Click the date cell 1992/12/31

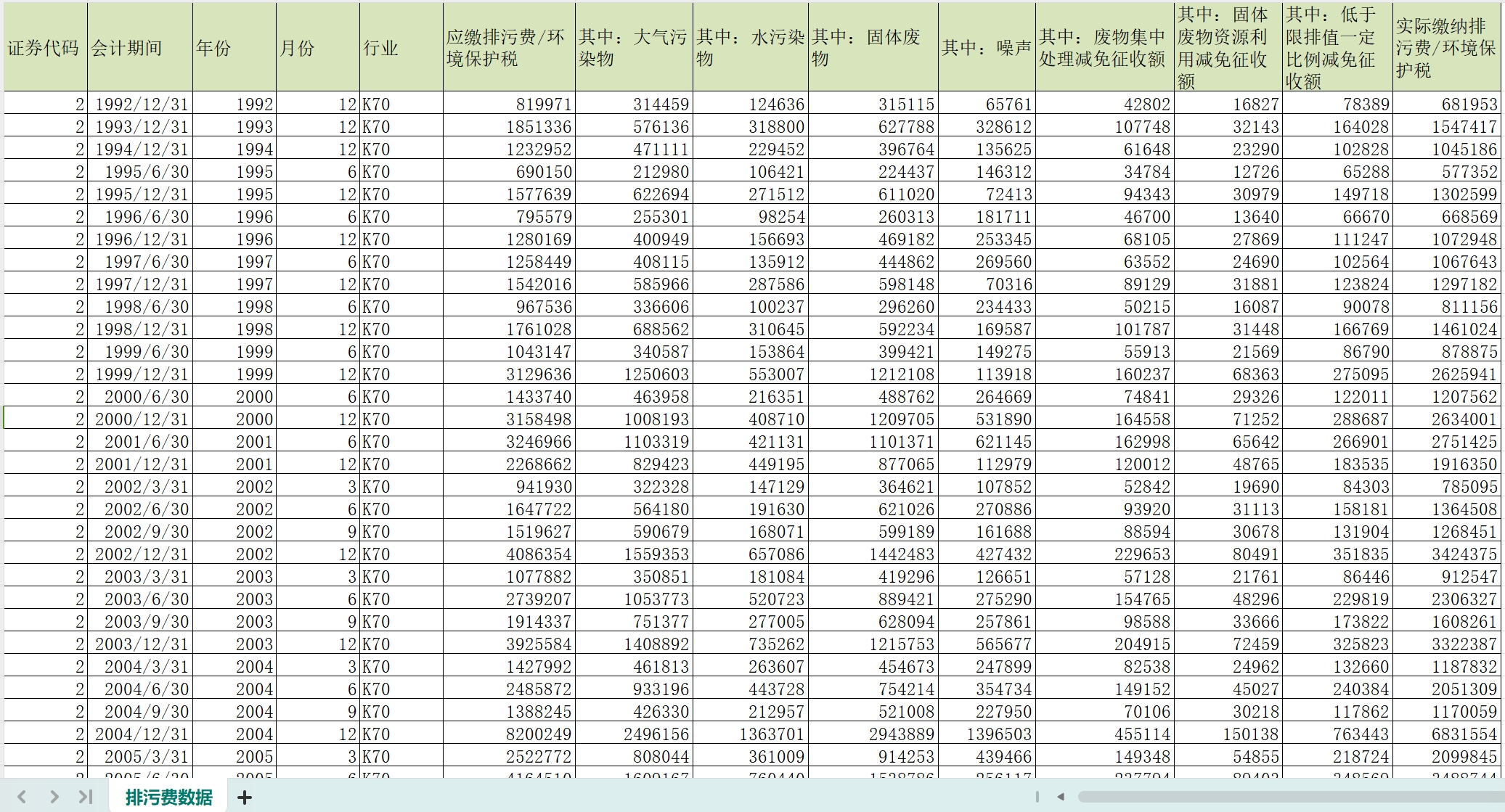(x=141, y=104)
